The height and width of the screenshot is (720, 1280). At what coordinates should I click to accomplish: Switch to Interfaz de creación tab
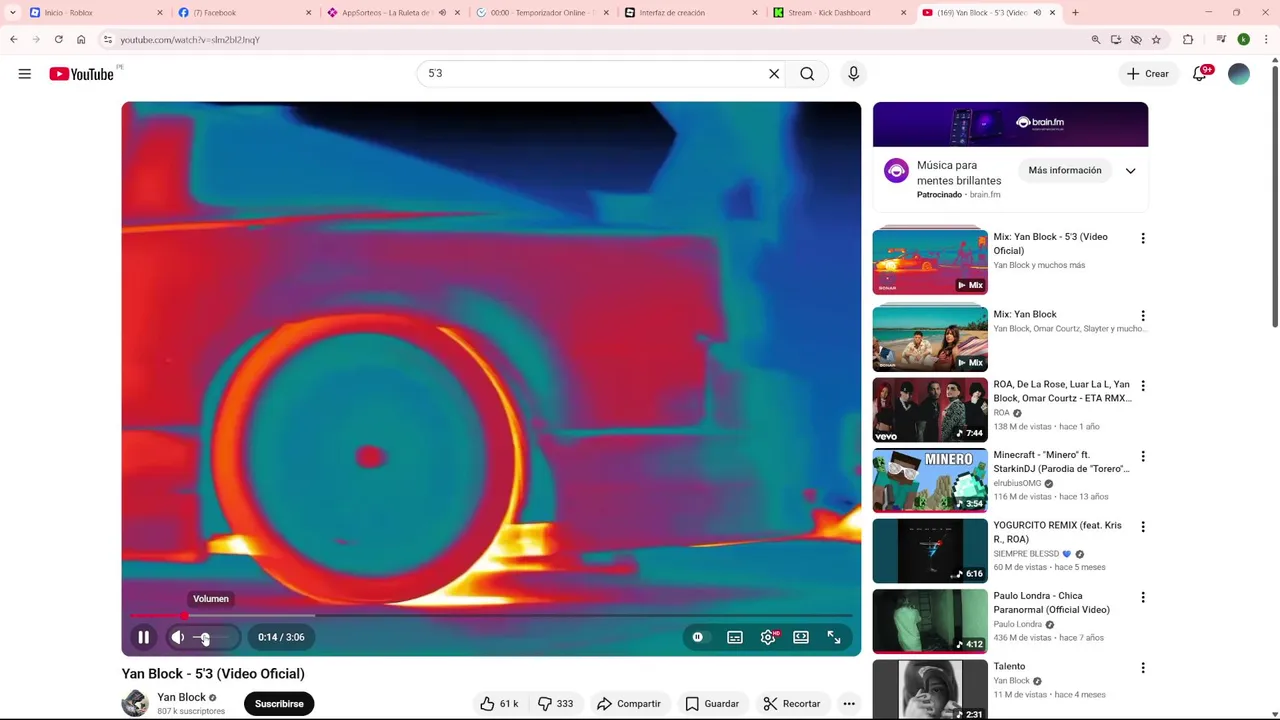690,13
